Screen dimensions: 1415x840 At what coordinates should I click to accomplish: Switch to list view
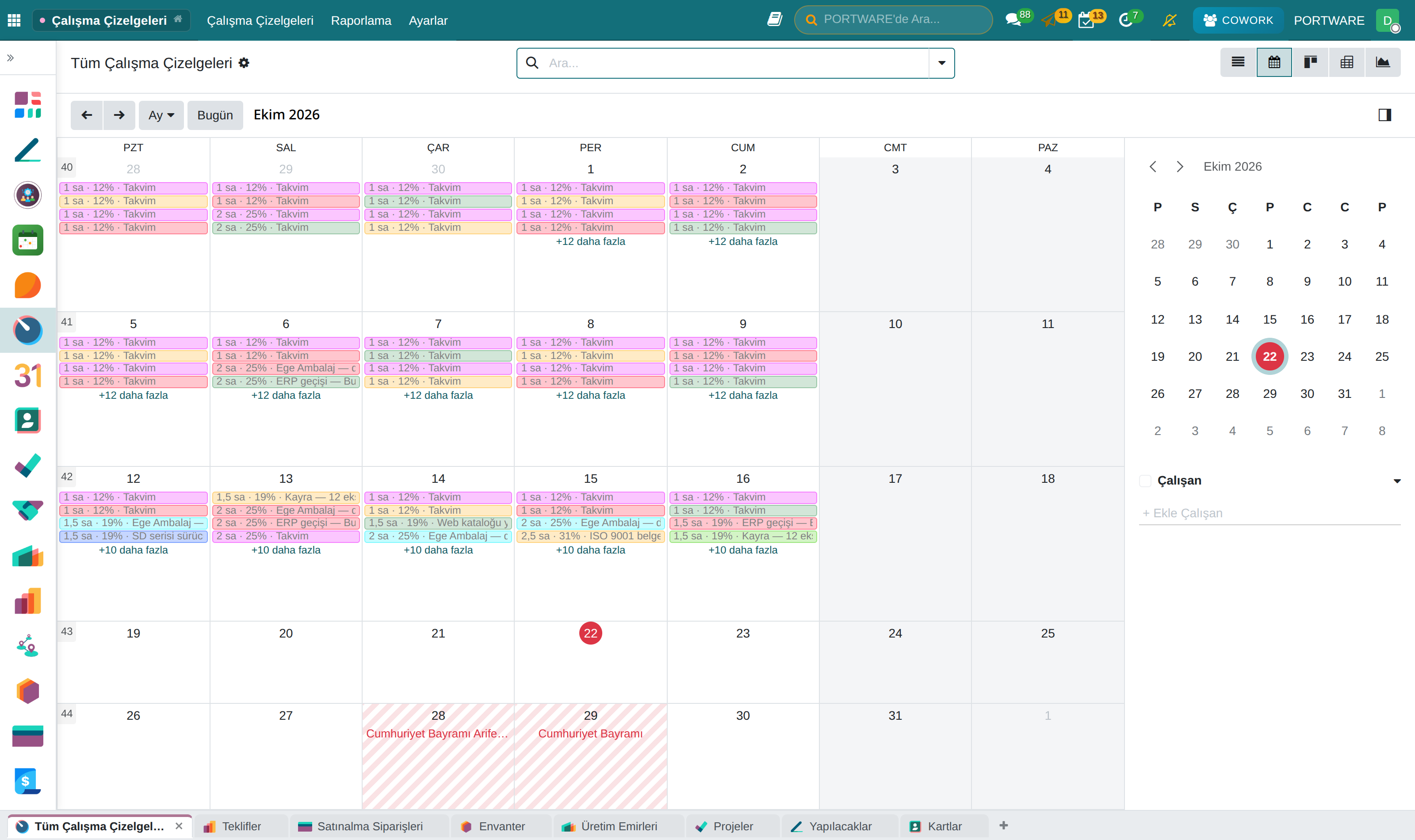click(1238, 62)
